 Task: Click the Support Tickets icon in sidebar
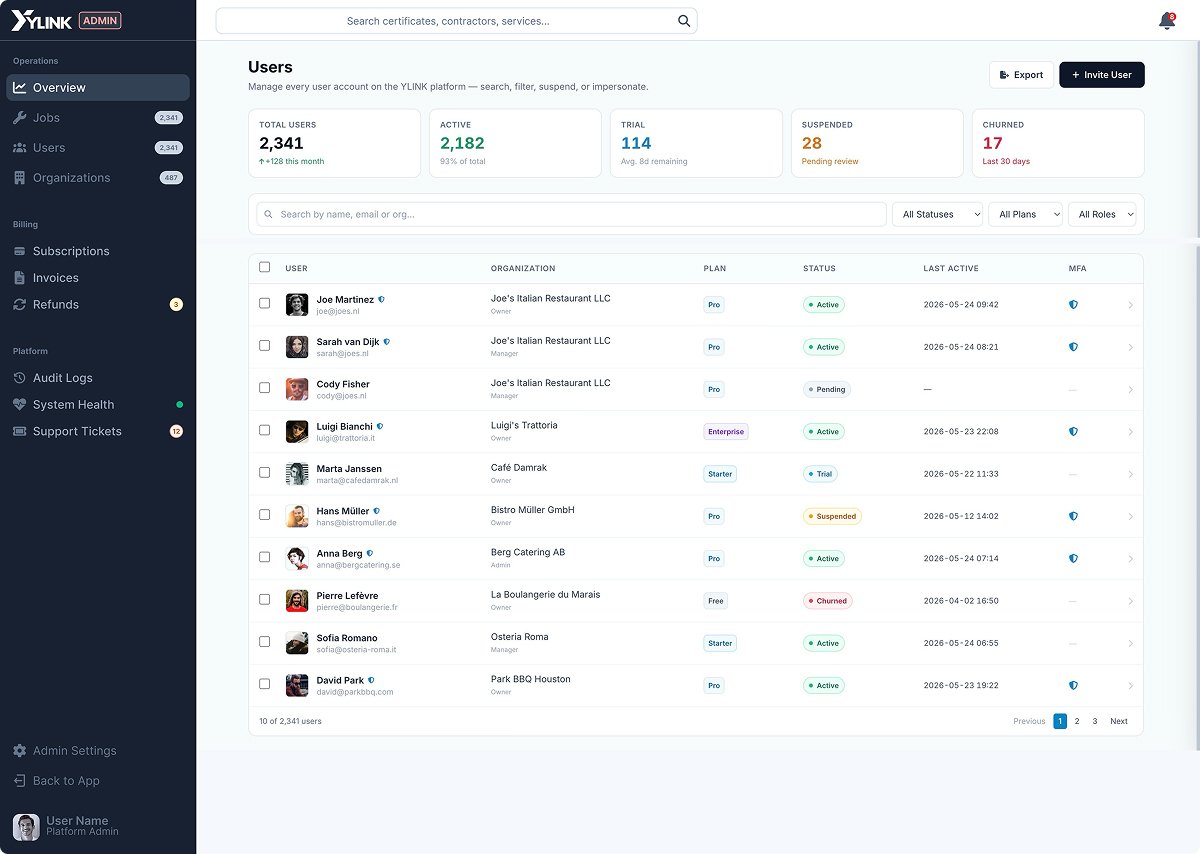click(20, 432)
